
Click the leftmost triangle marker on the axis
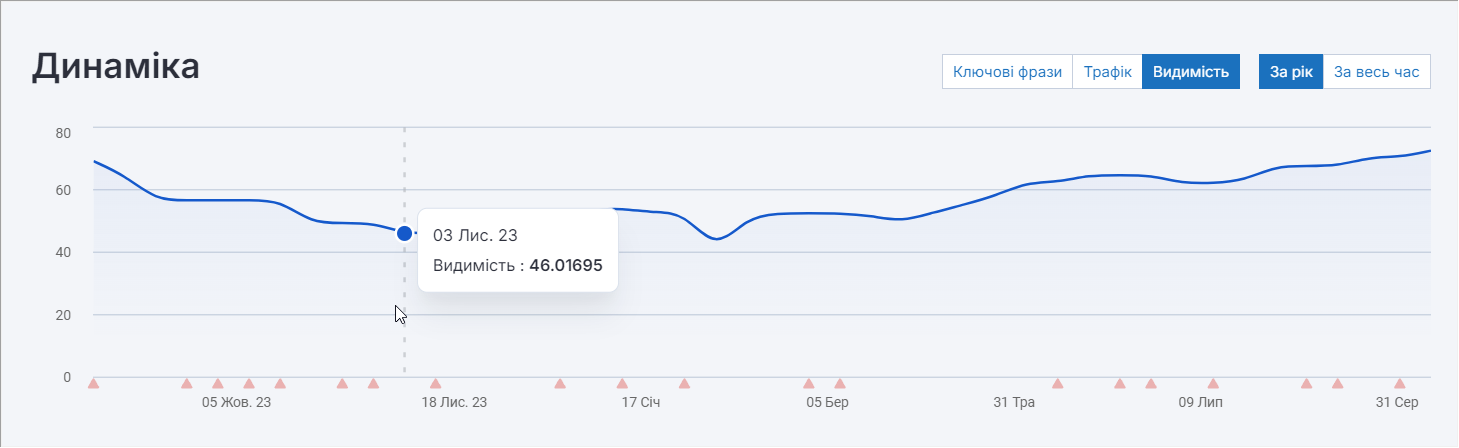click(93, 383)
